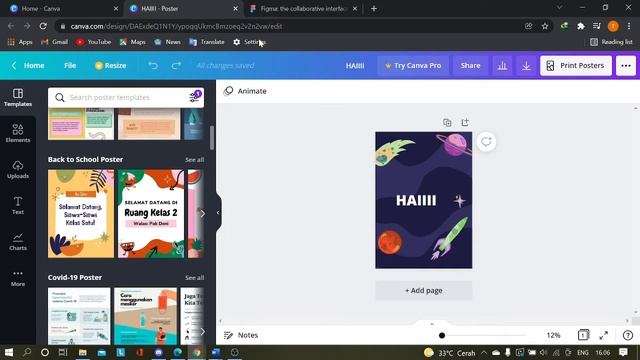The height and width of the screenshot is (360, 640).
Task: Duplicate page using the copy icon above canvas
Action: (447, 122)
